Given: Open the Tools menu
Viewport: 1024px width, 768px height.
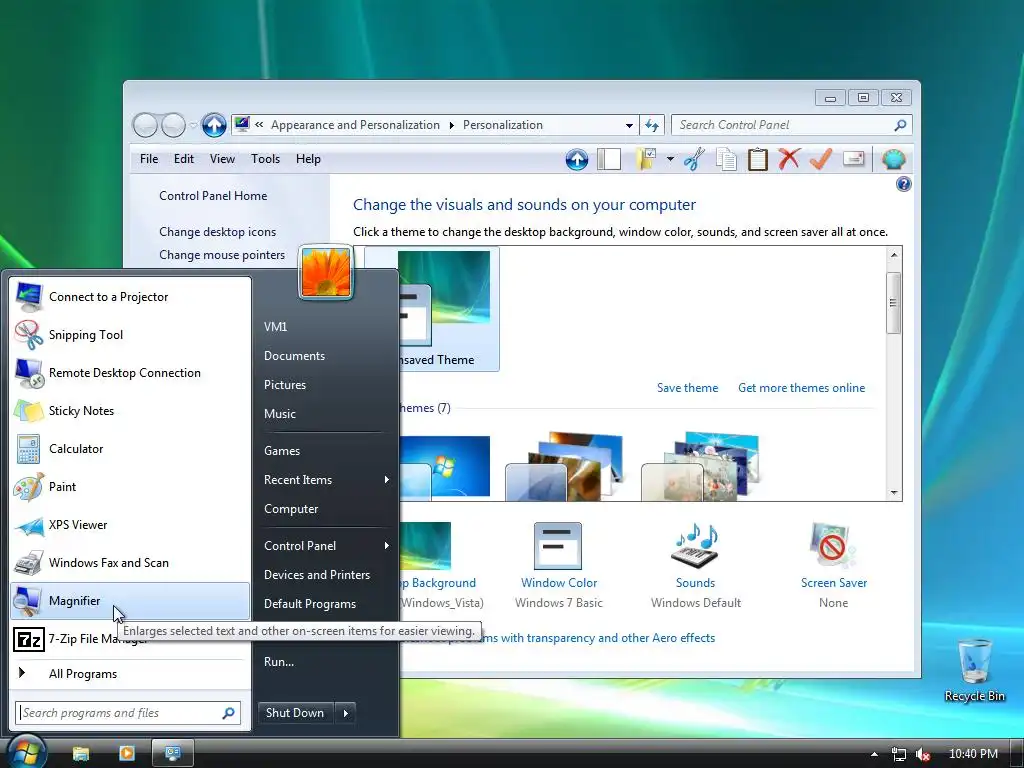Looking at the screenshot, I should point(265,159).
